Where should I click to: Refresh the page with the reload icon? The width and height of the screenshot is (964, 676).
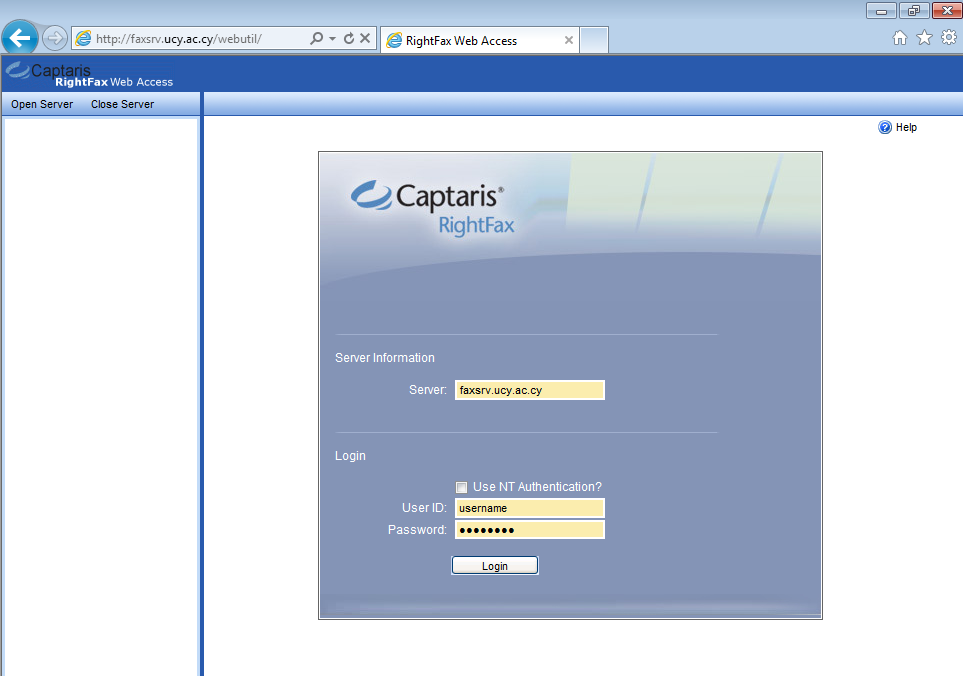349,38
